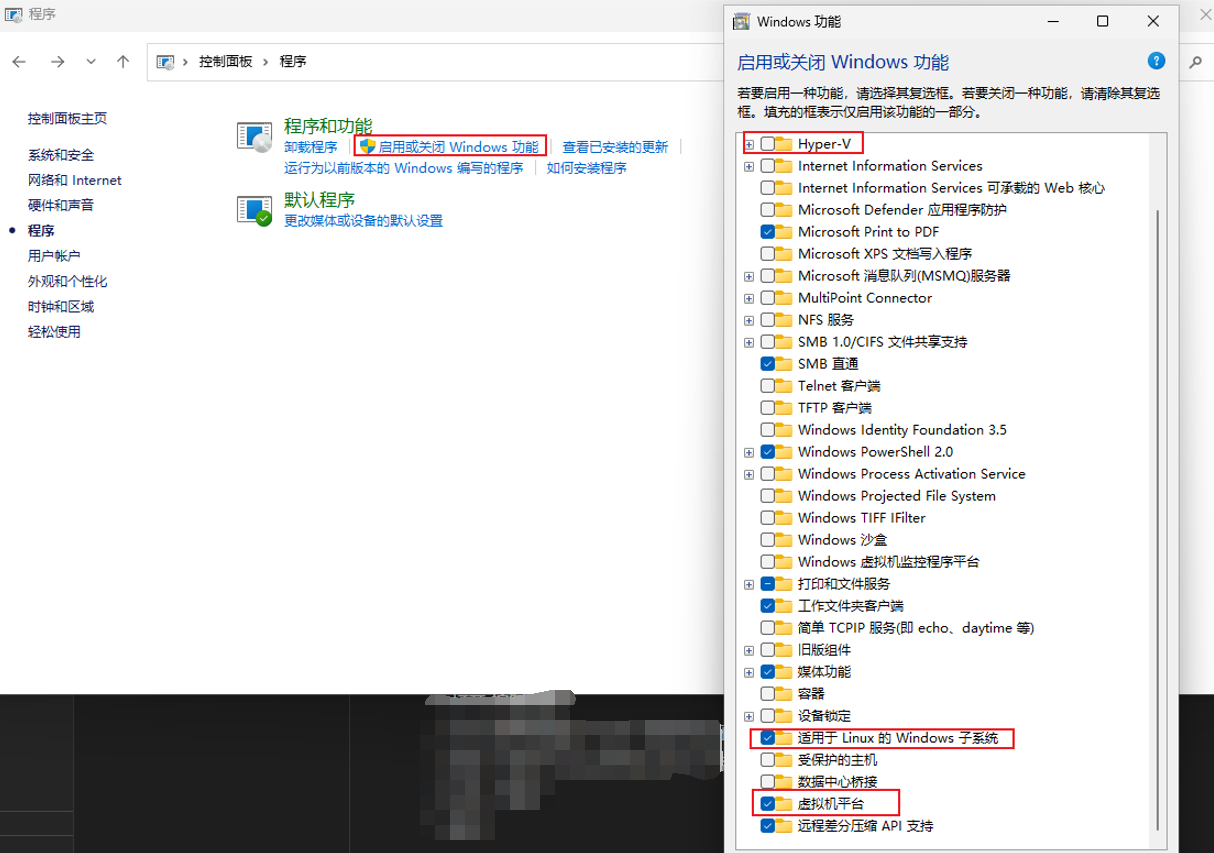Expand 打印和文件服务 node
The image size is (1214, 853).
[749, 584]
